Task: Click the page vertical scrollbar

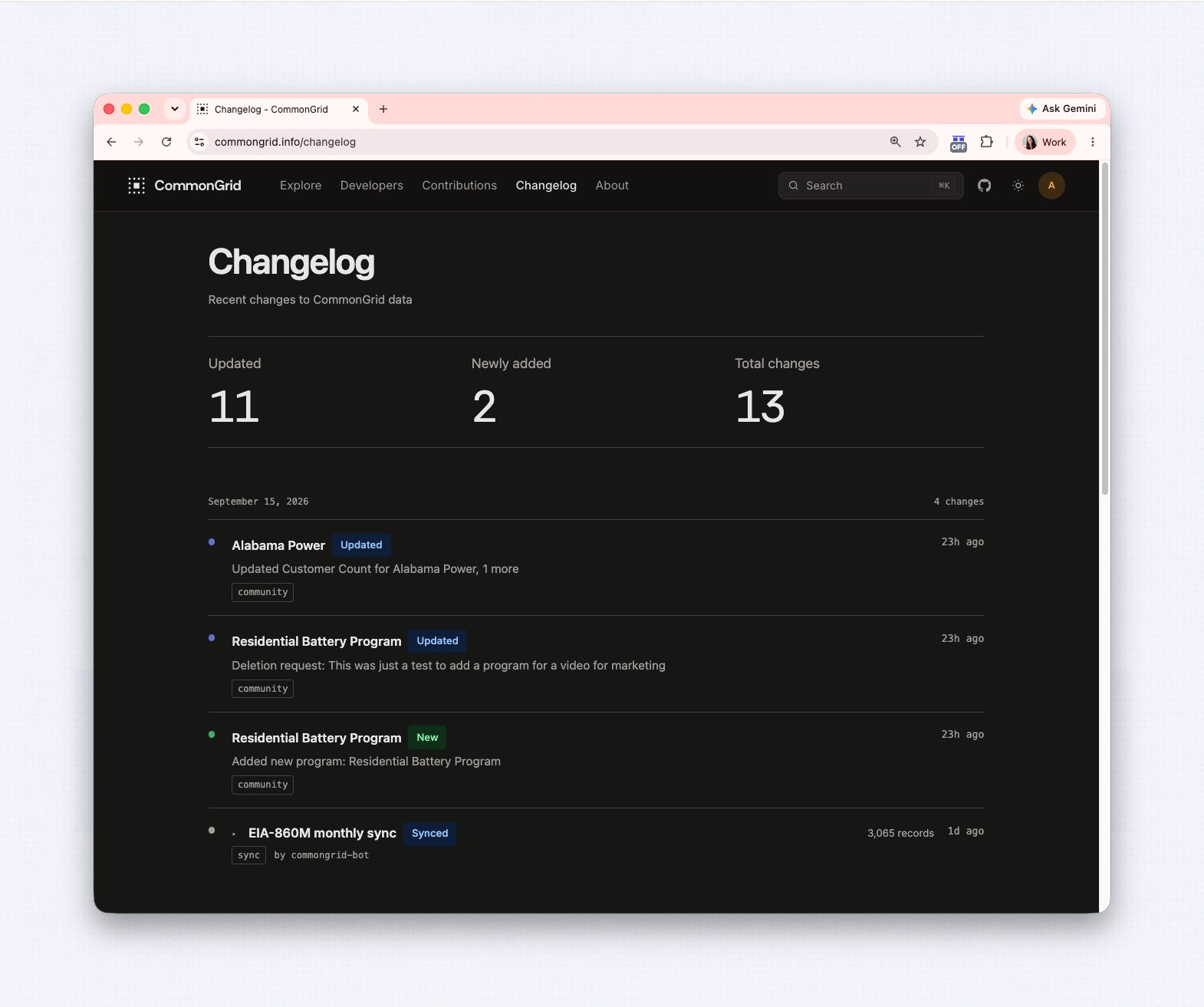Action: 1105,330
